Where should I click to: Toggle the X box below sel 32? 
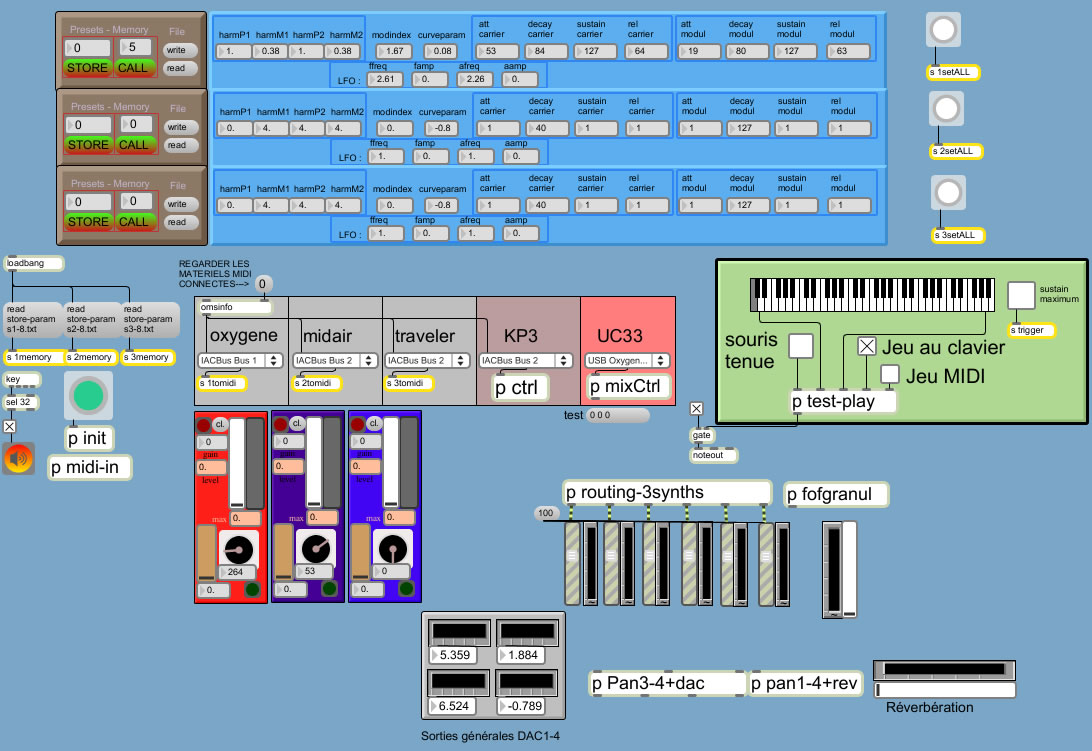point(10,426)
